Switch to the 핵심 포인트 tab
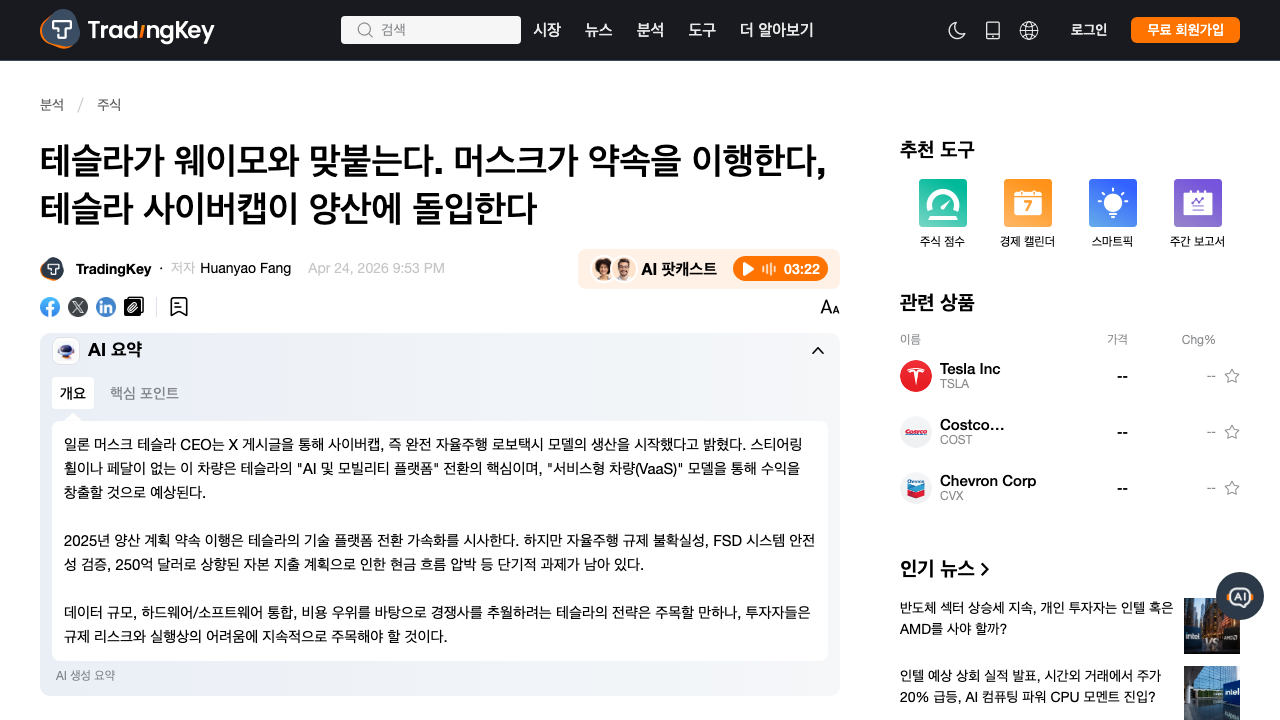 tap(144, 393)
